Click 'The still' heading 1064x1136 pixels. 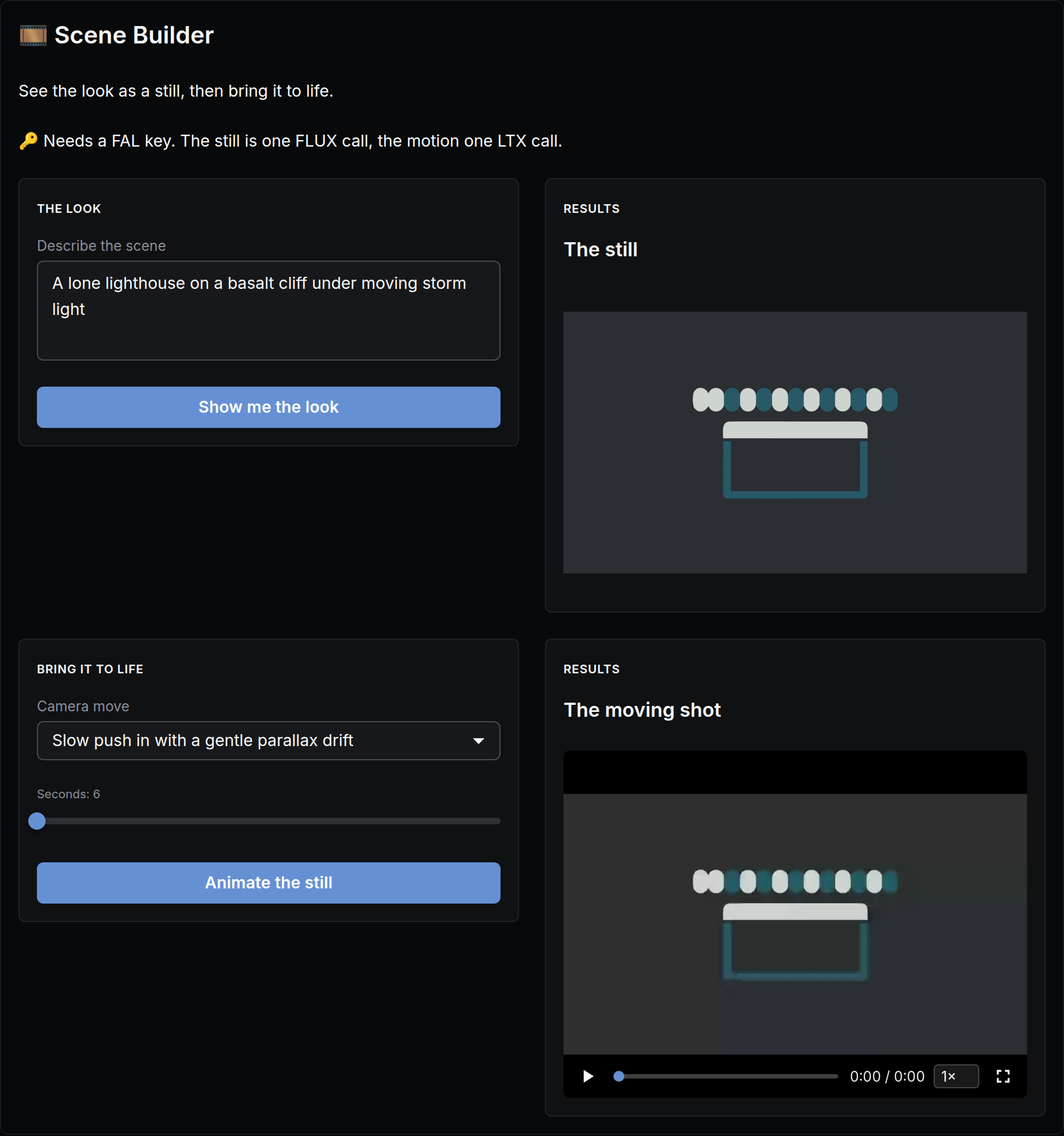tap(600, 249)
